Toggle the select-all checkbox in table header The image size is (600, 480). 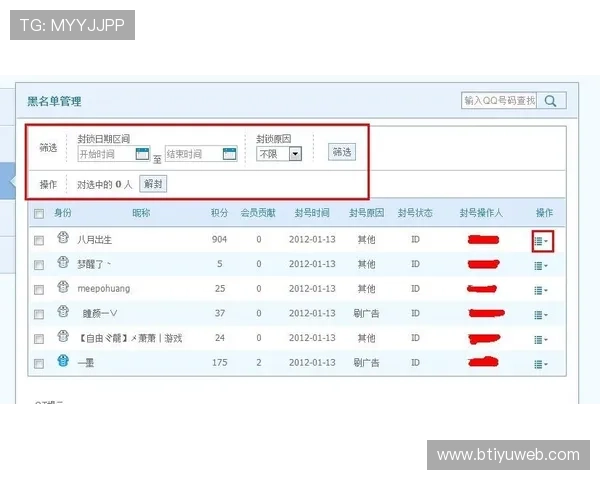click(39, 214)
